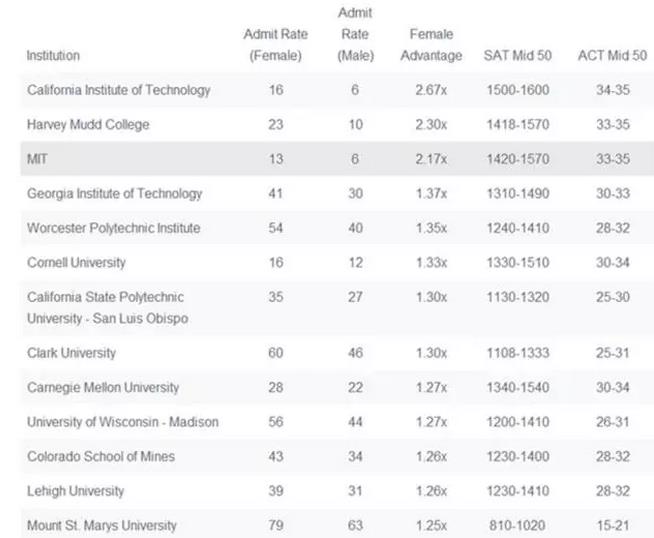
Task: Open California State Polytechnic University entry
Action: coord(105,308)
